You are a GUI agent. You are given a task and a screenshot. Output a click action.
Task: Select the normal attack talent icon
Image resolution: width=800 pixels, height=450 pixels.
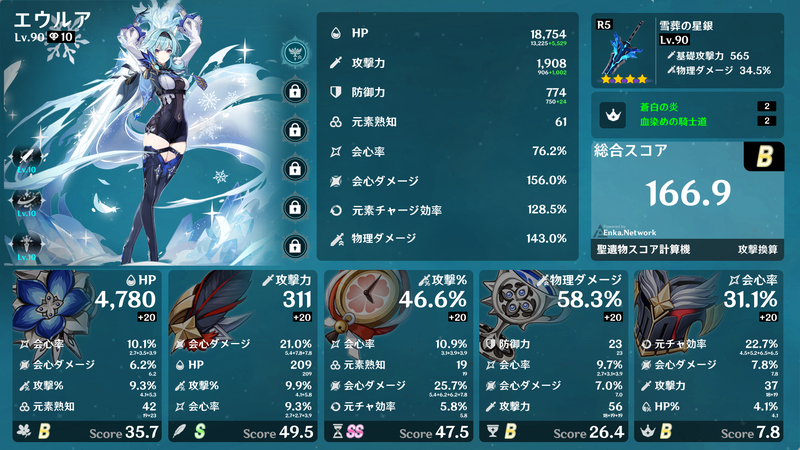(x=27, y=155)
